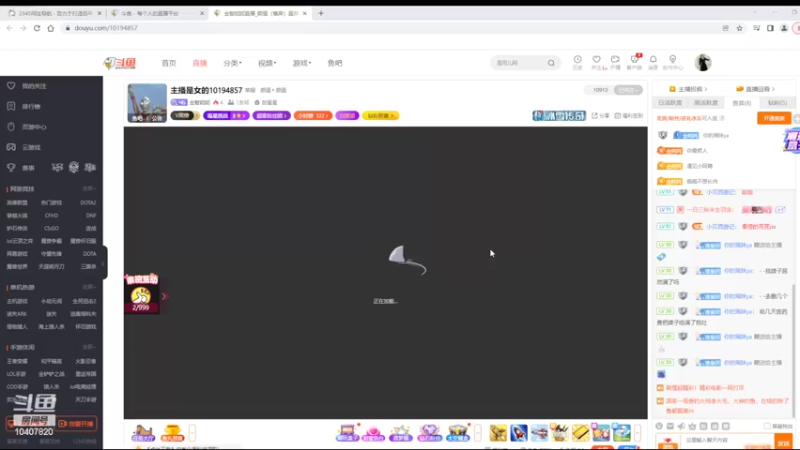Click the purple fan badge pill with stars
Viewport: 800px width, 450px height.
coord(226,116)
